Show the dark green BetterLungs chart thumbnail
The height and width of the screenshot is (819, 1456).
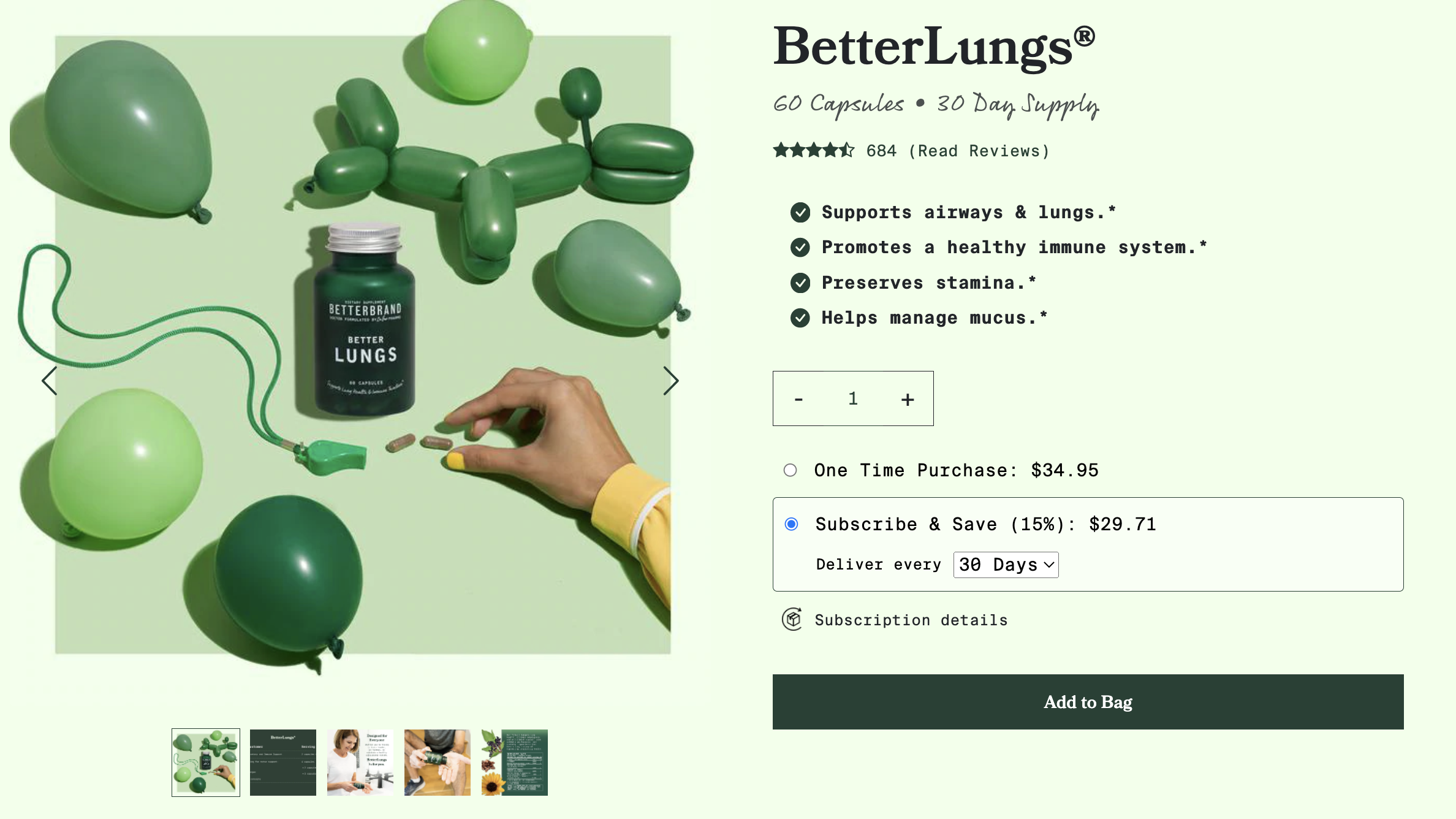283,763
